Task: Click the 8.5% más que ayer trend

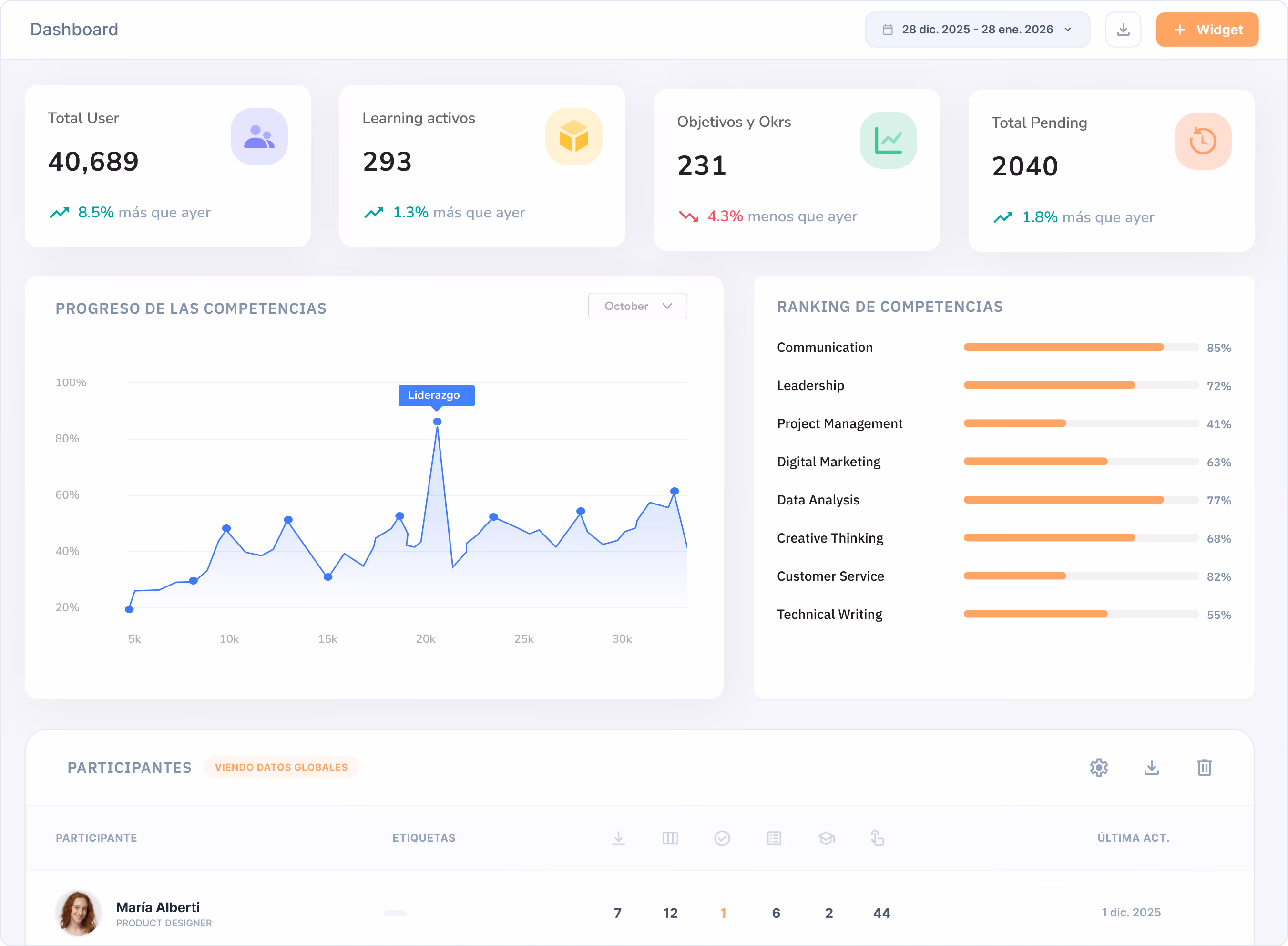Action: click(130, 213)
